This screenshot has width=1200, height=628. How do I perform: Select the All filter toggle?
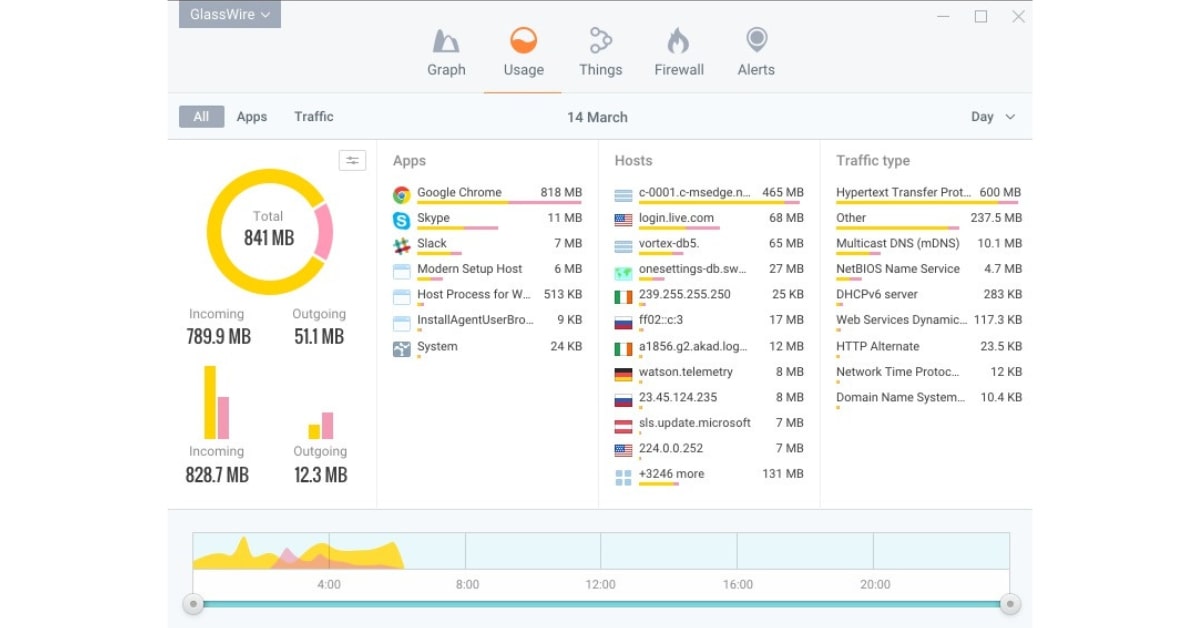[201, 117]
